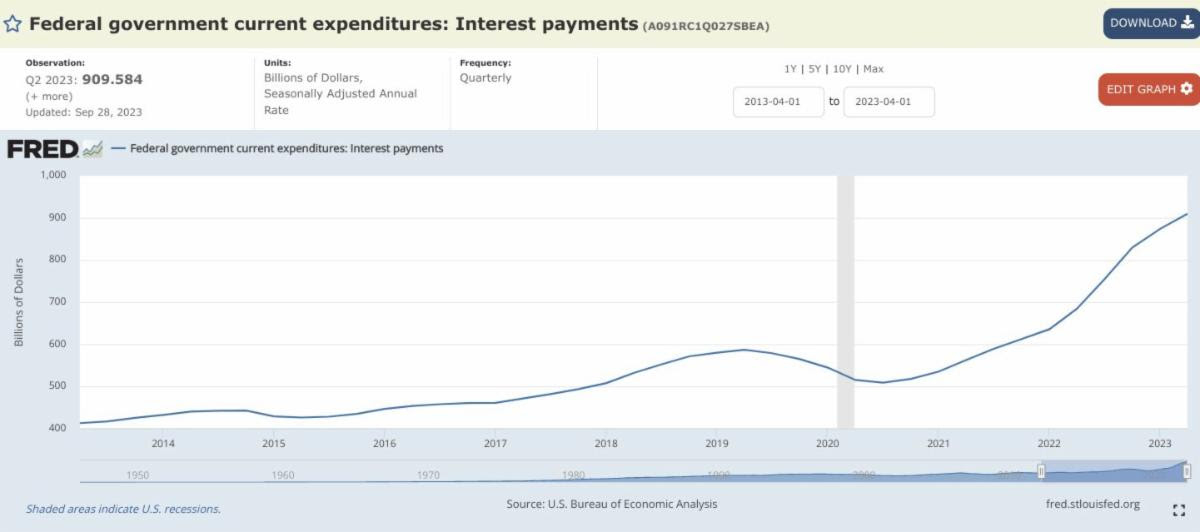Favorite this series with the star icon

coord(12,24)
